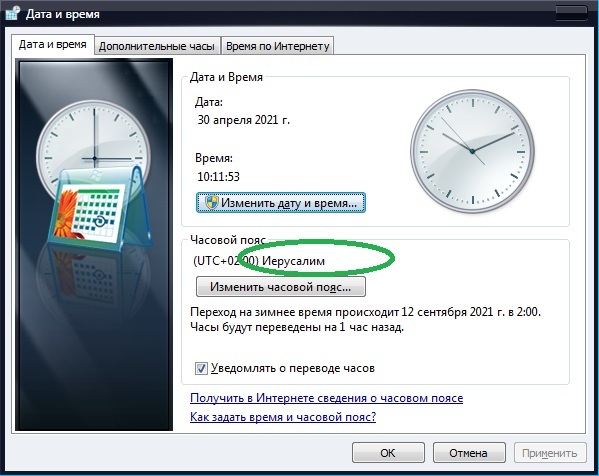Click the window title Дата и время
This screenshot has width=599, height=476.
click(x=63, y=14)
